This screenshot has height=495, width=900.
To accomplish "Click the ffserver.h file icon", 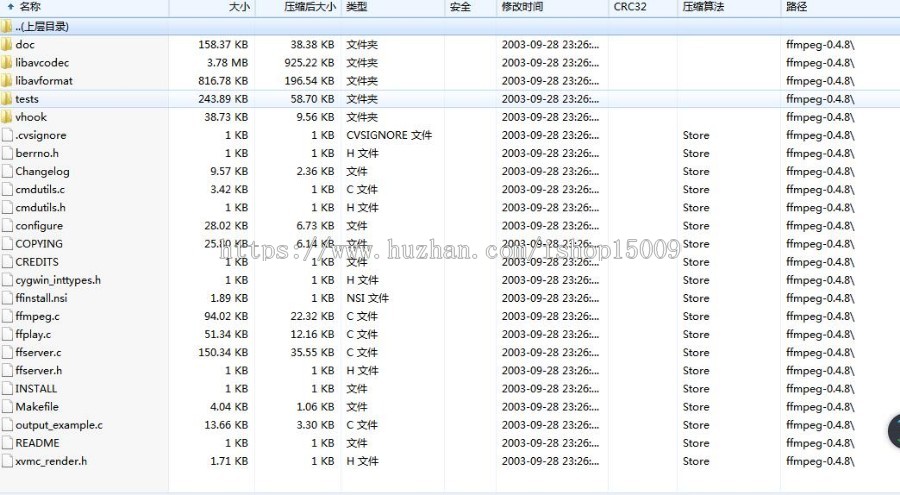I will (7, 370).
